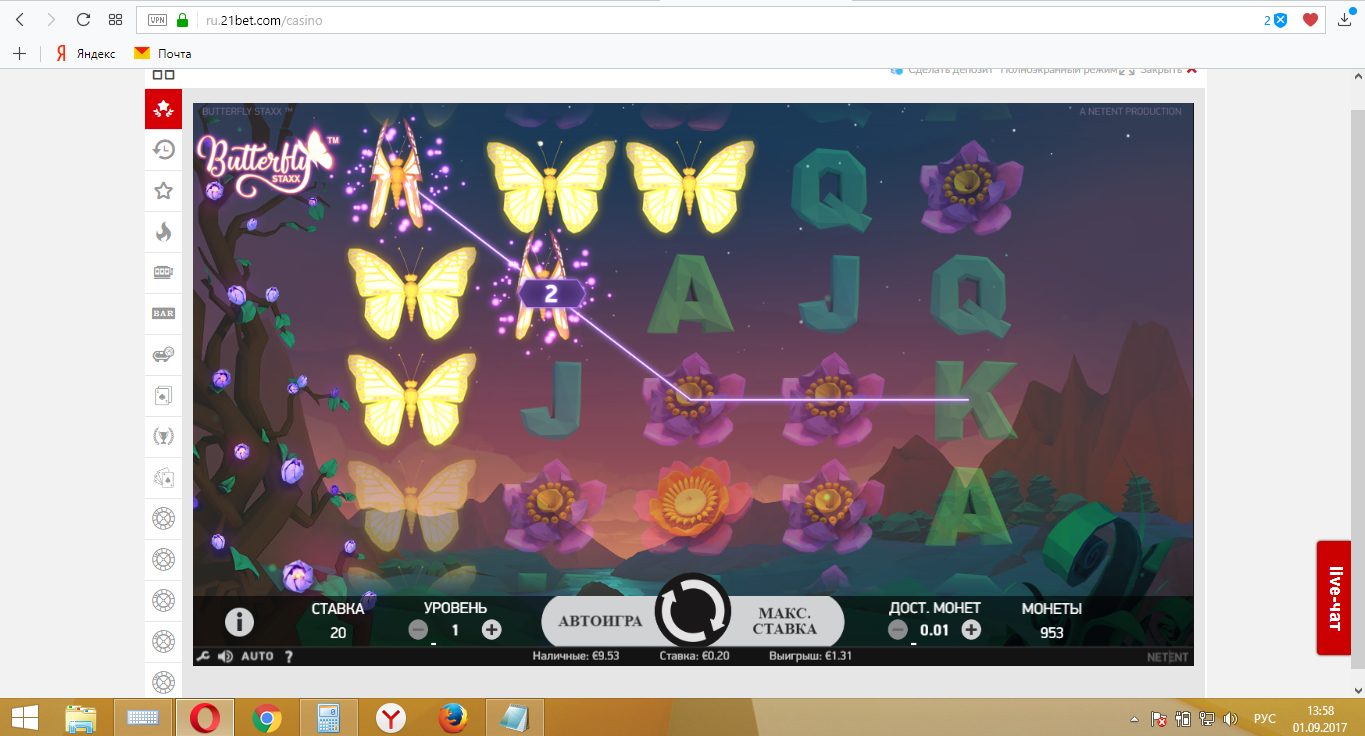Image resolution: width=1365 pixels, height=736 pixels.
Task: Decrease the Уровень bet level
Action: pyautogui.click(x=419, y=630)
